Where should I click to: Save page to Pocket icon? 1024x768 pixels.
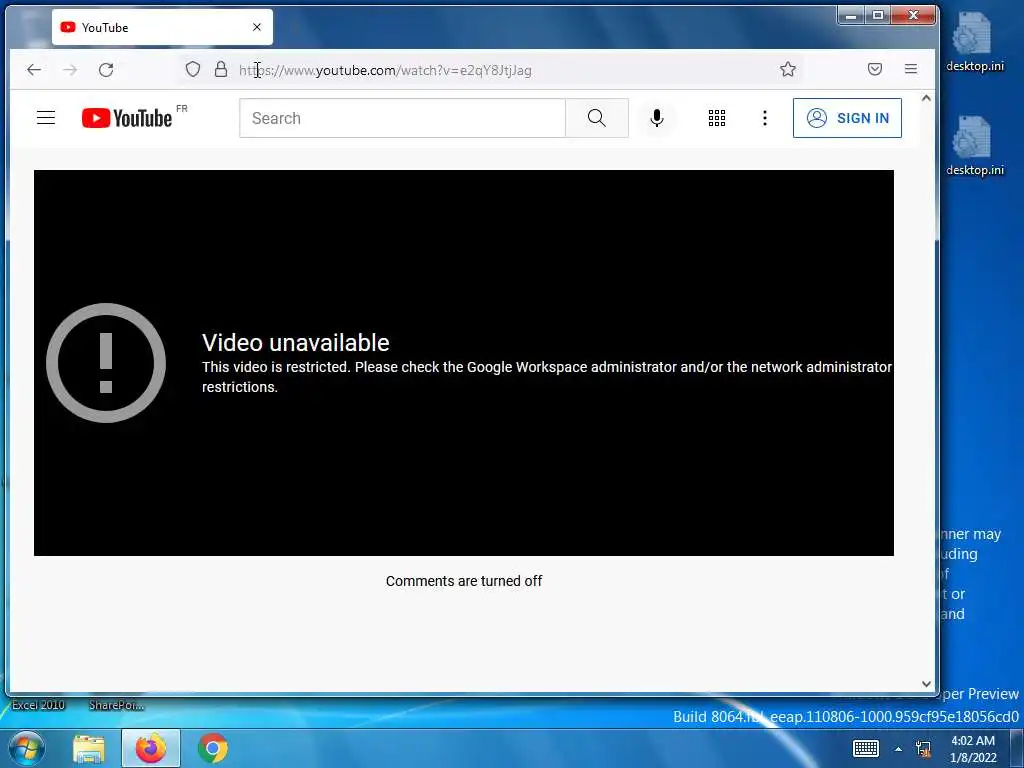tap(875, 69)
